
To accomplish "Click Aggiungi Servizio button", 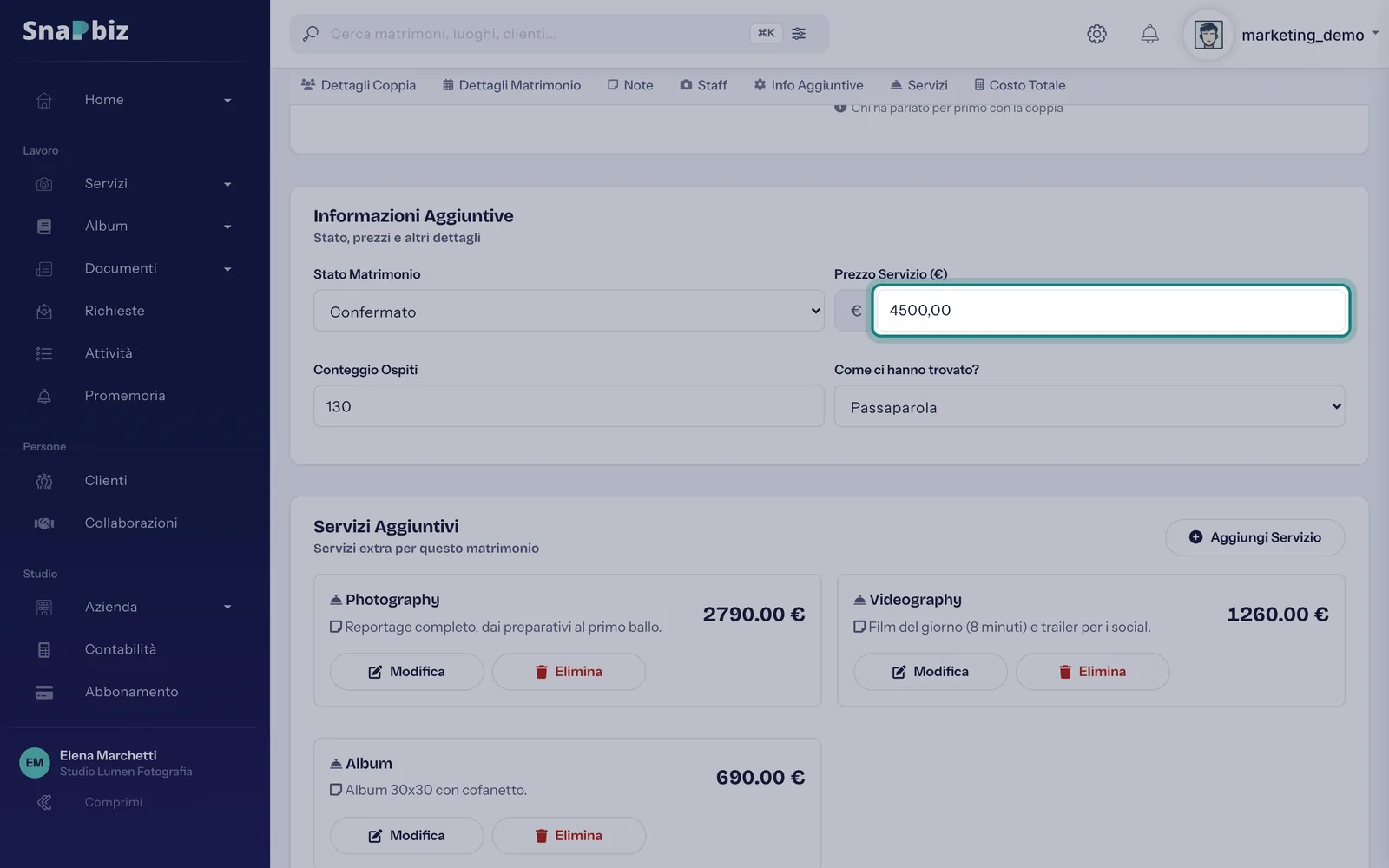I will click(x=1254, y=537).
